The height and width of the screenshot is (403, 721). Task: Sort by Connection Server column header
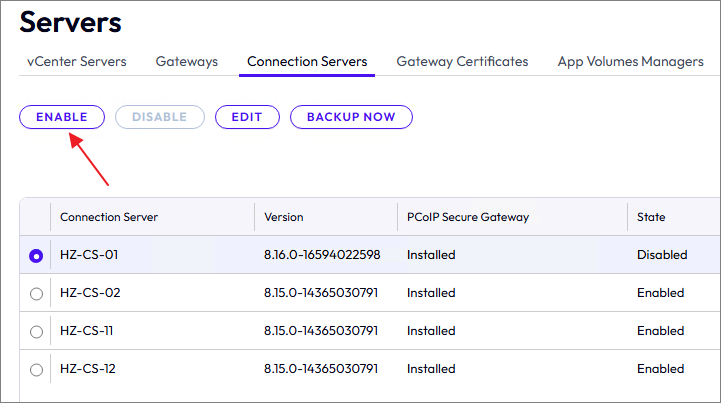coord(109,217)
